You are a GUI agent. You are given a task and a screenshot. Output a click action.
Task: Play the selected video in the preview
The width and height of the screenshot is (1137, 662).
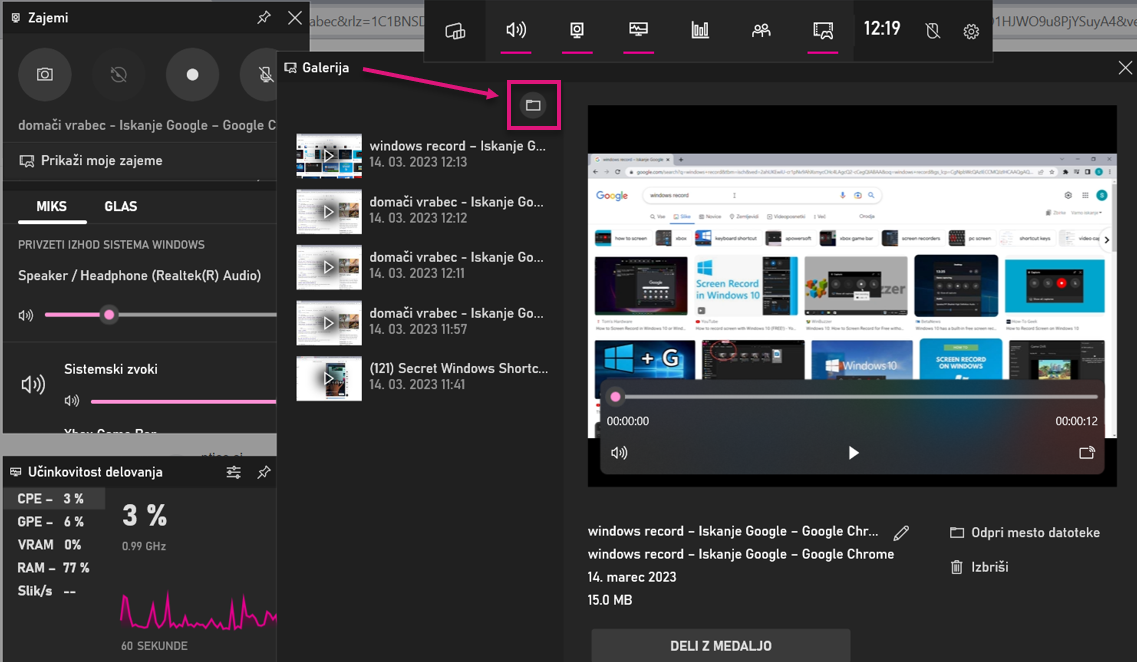click(853, 452)
